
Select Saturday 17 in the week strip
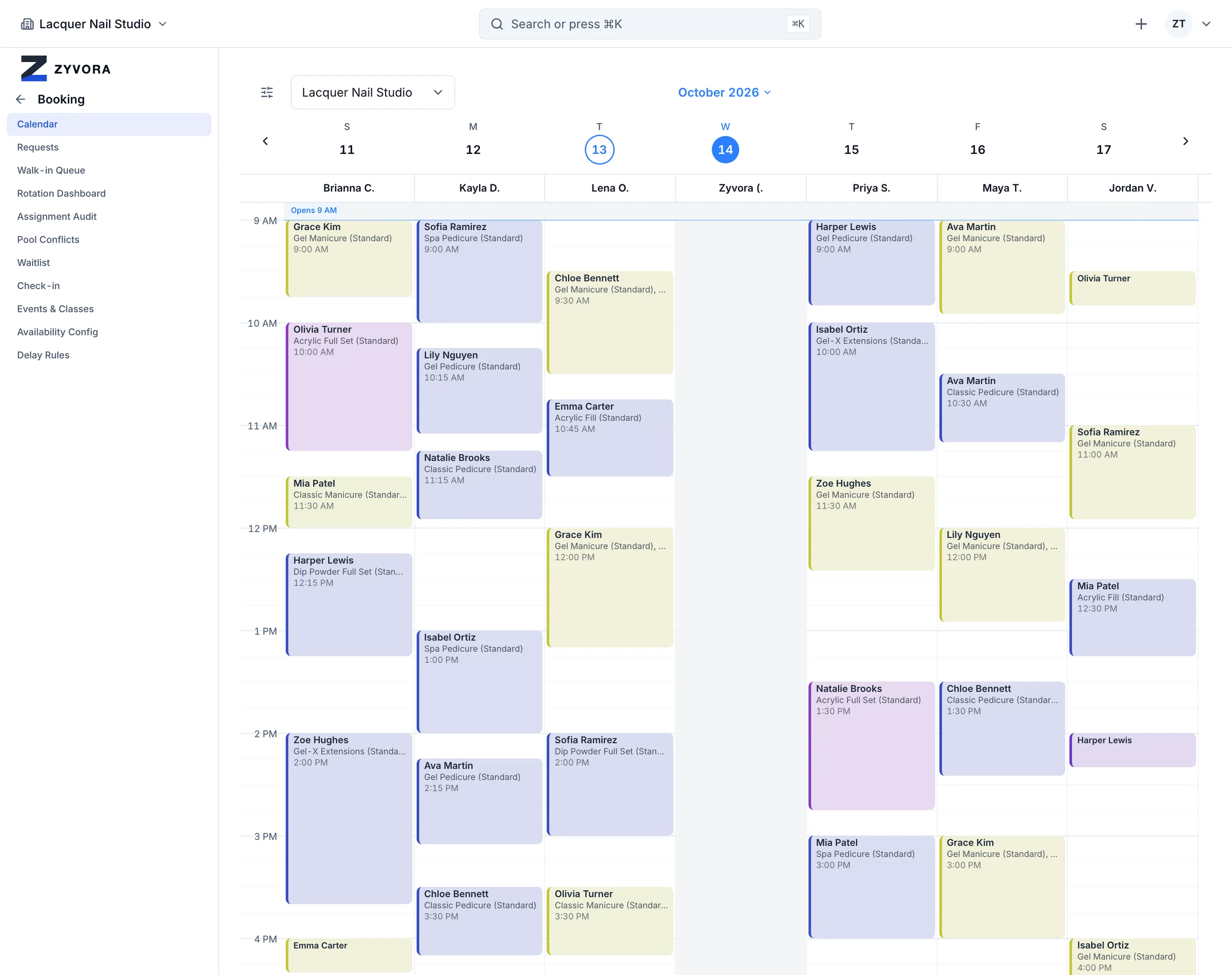point(1104,149)
